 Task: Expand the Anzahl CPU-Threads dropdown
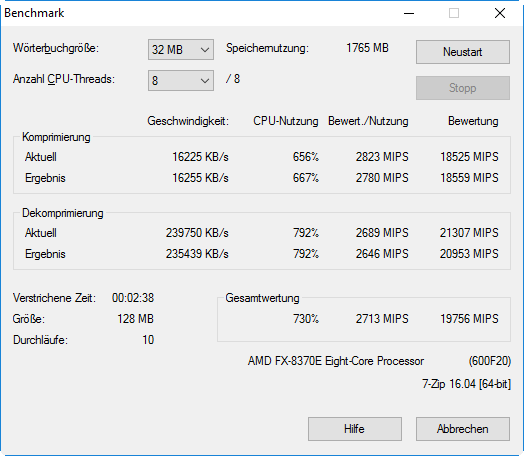pos(181,80)
